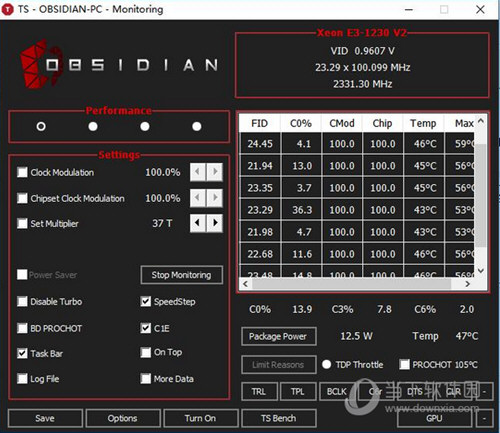Open the TRL turbo ratio limits
The image size is (500, 433).
(259, 391)
